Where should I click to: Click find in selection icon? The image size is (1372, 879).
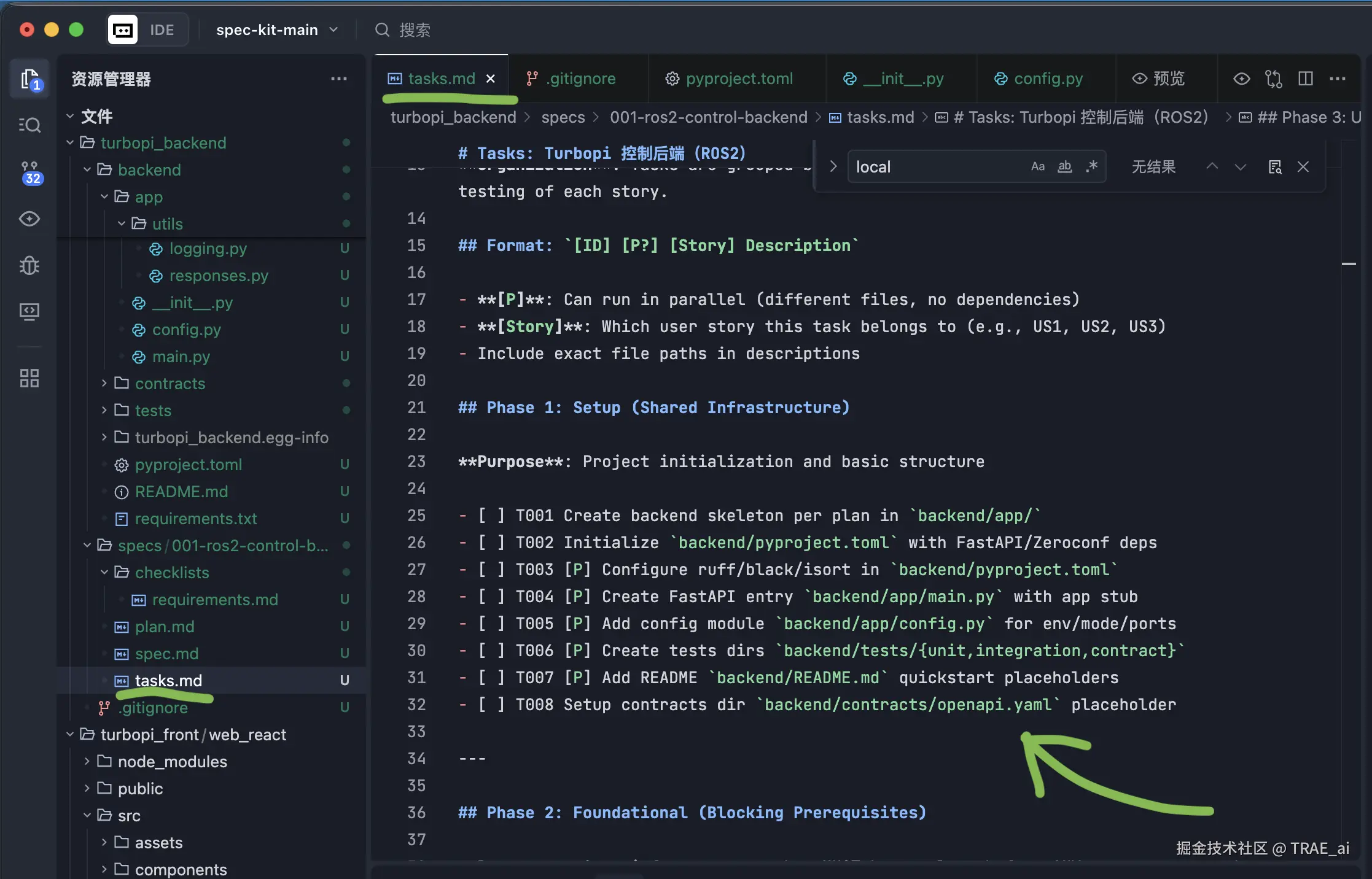pos(1275,167)
